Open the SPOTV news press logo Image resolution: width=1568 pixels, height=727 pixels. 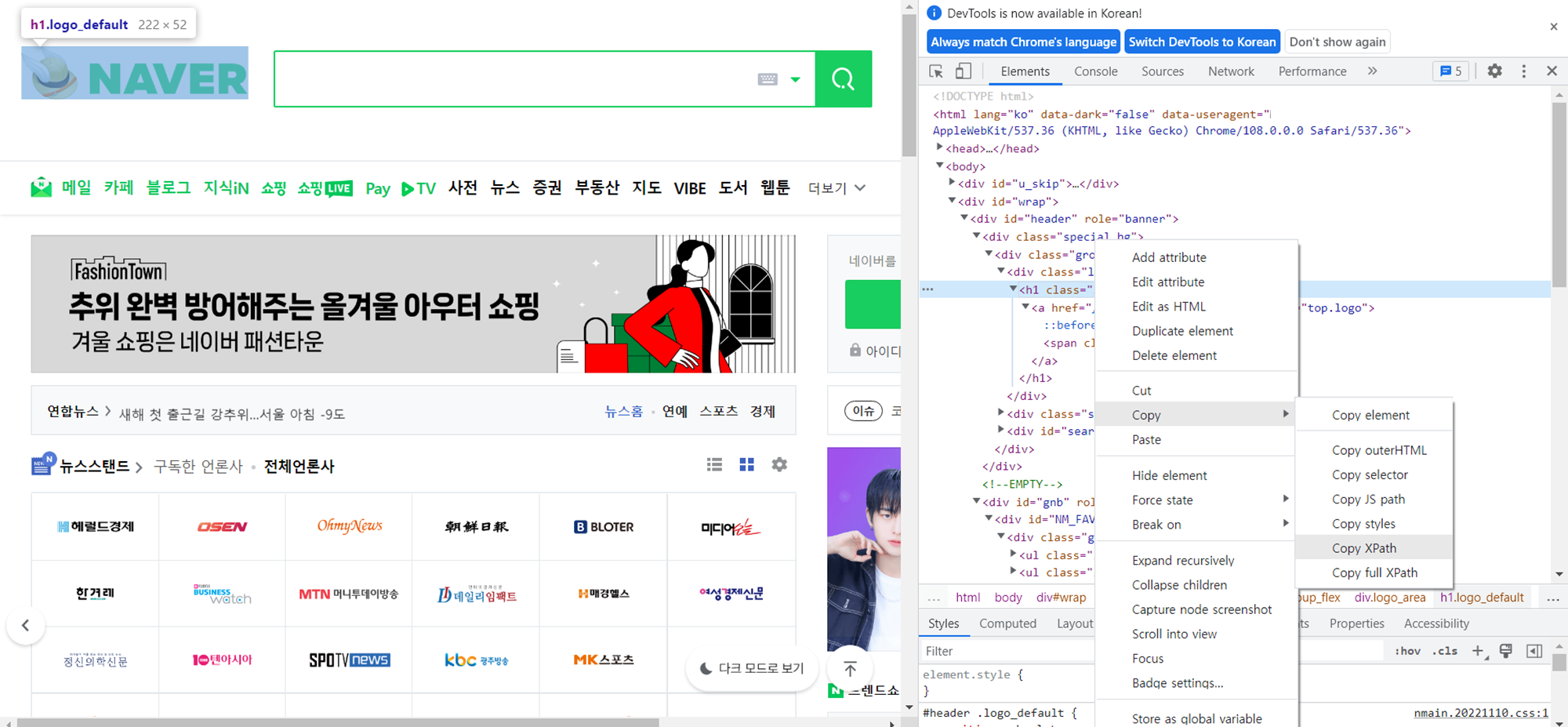[350, 660]
